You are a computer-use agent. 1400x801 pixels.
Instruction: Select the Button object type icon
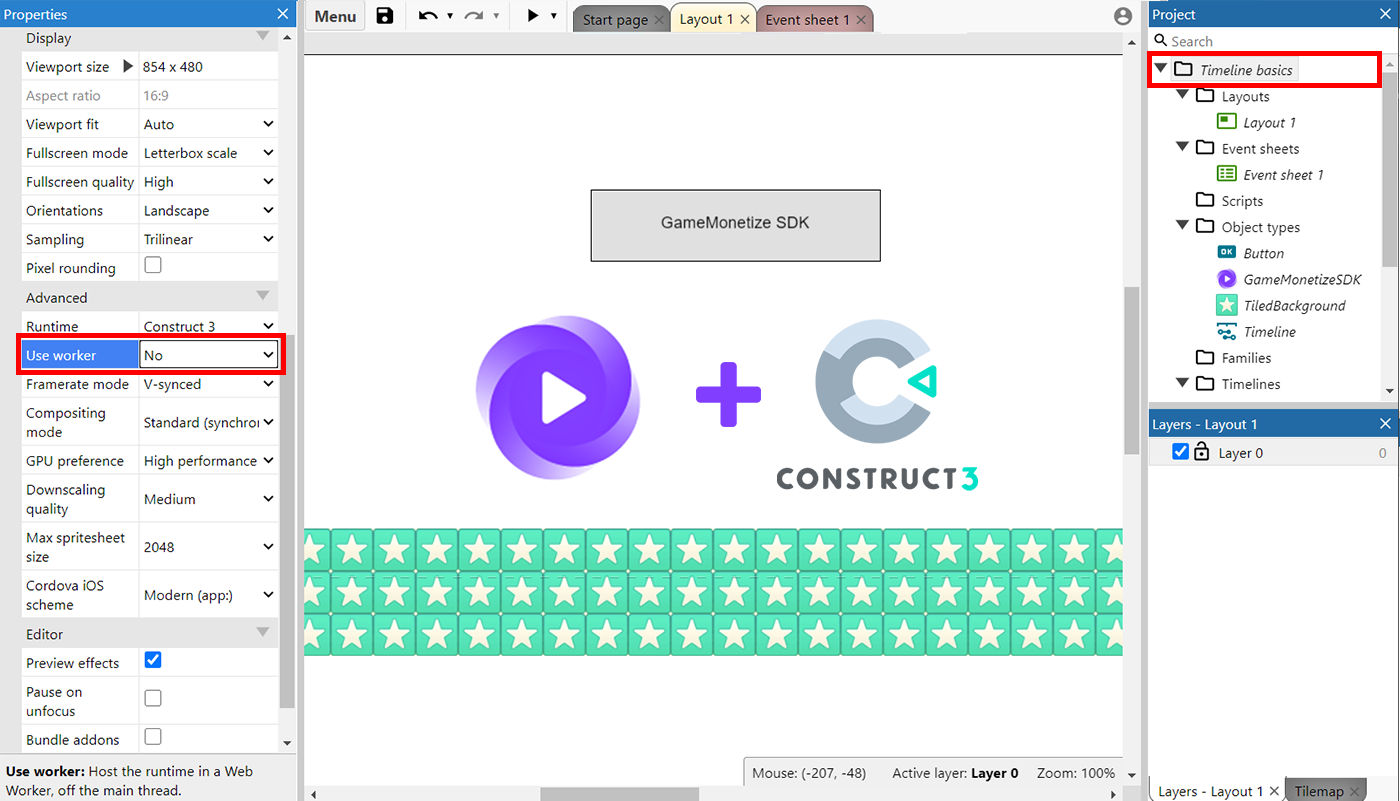tap(1226, 252)
